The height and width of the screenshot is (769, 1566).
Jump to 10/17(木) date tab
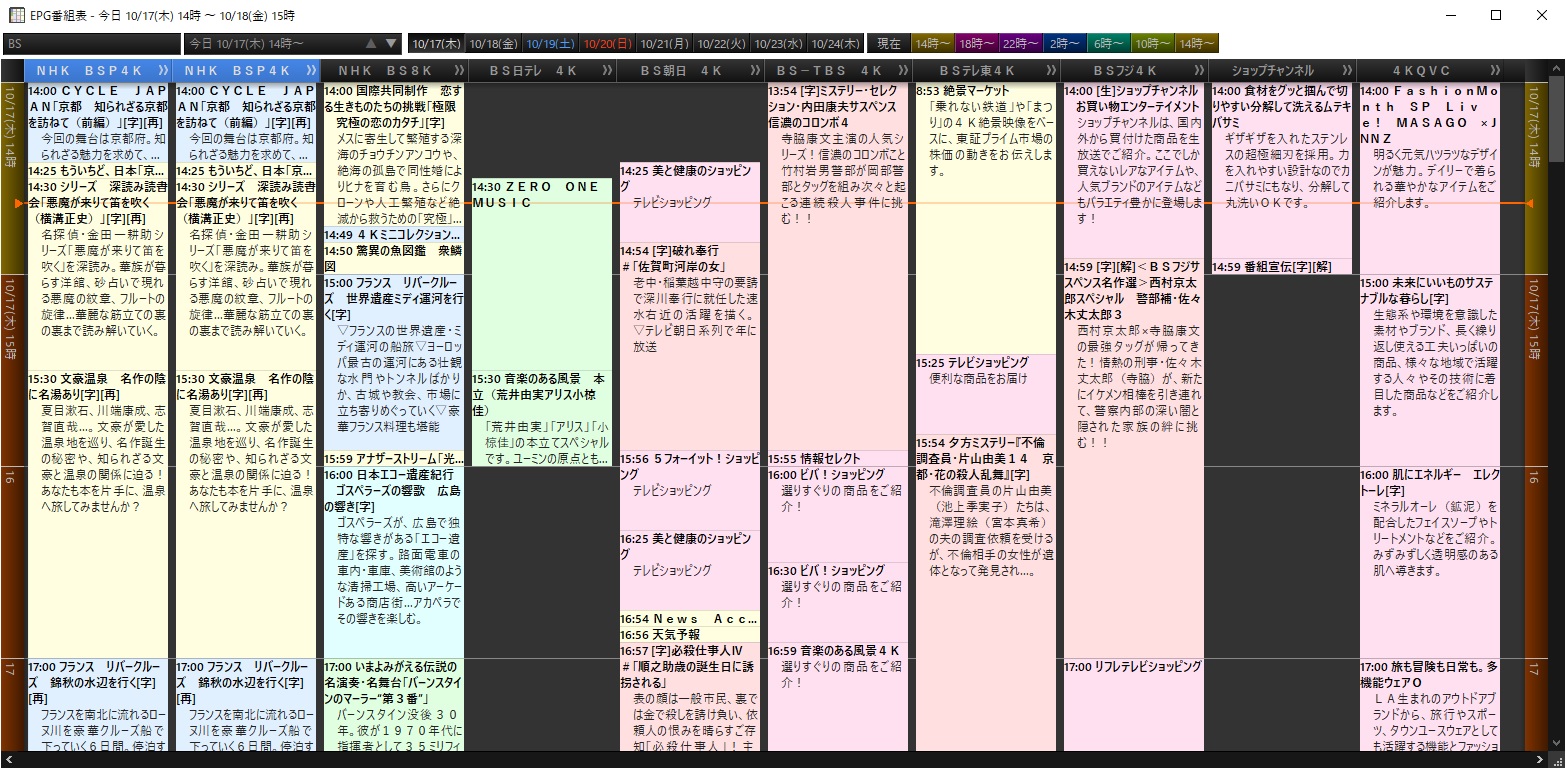point(436,44)
